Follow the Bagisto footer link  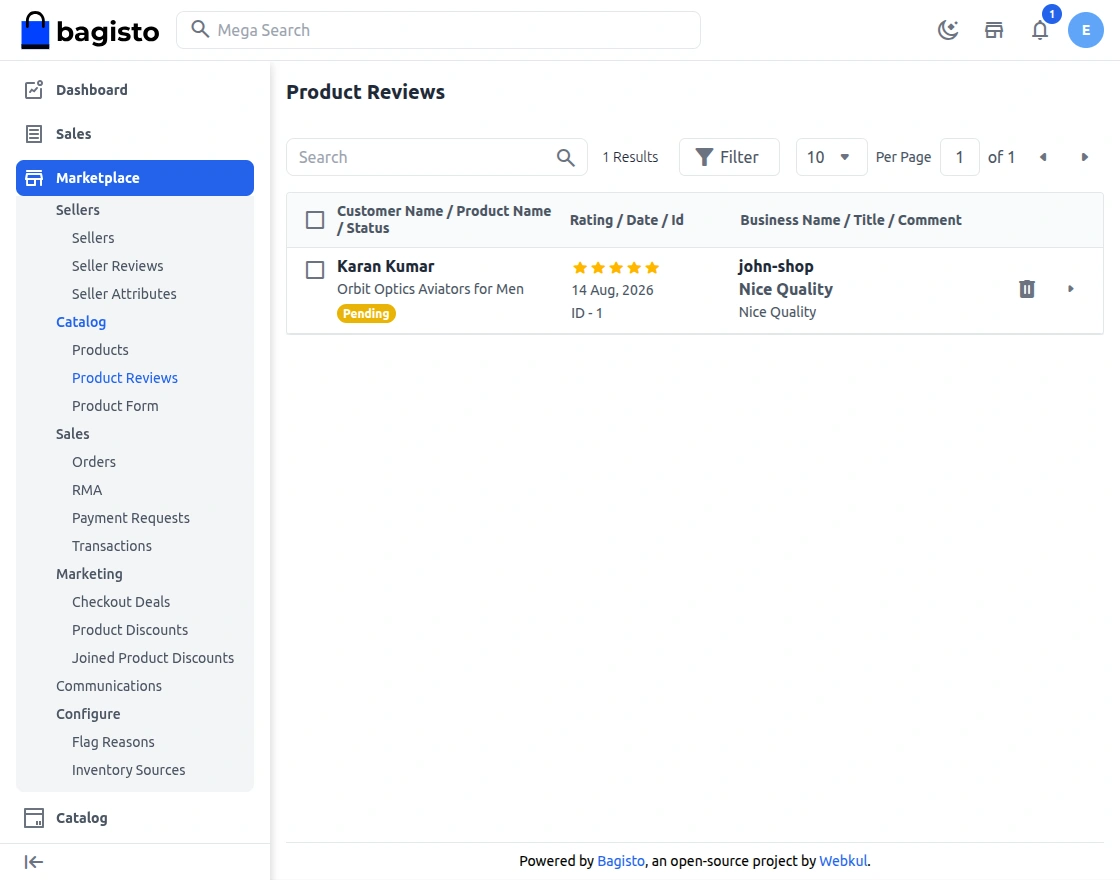tap(621, 861)
